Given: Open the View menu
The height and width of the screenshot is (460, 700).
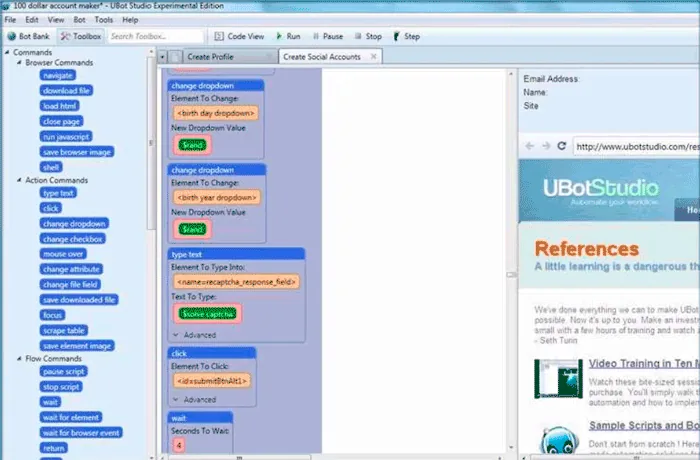Looking at the screenshot, I should (56, 20).
